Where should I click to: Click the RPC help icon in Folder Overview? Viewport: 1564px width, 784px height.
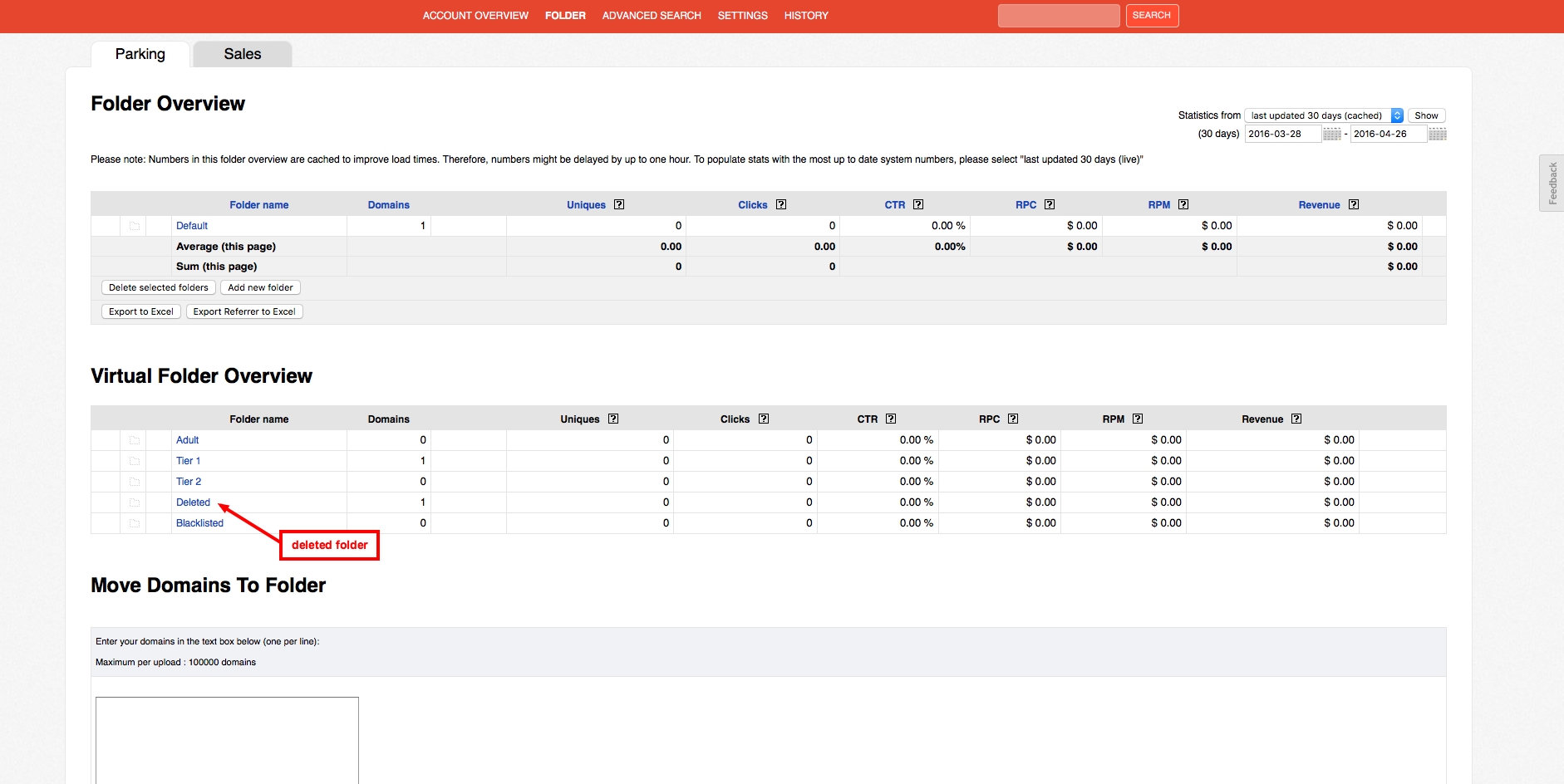(x=1050, y=205)
